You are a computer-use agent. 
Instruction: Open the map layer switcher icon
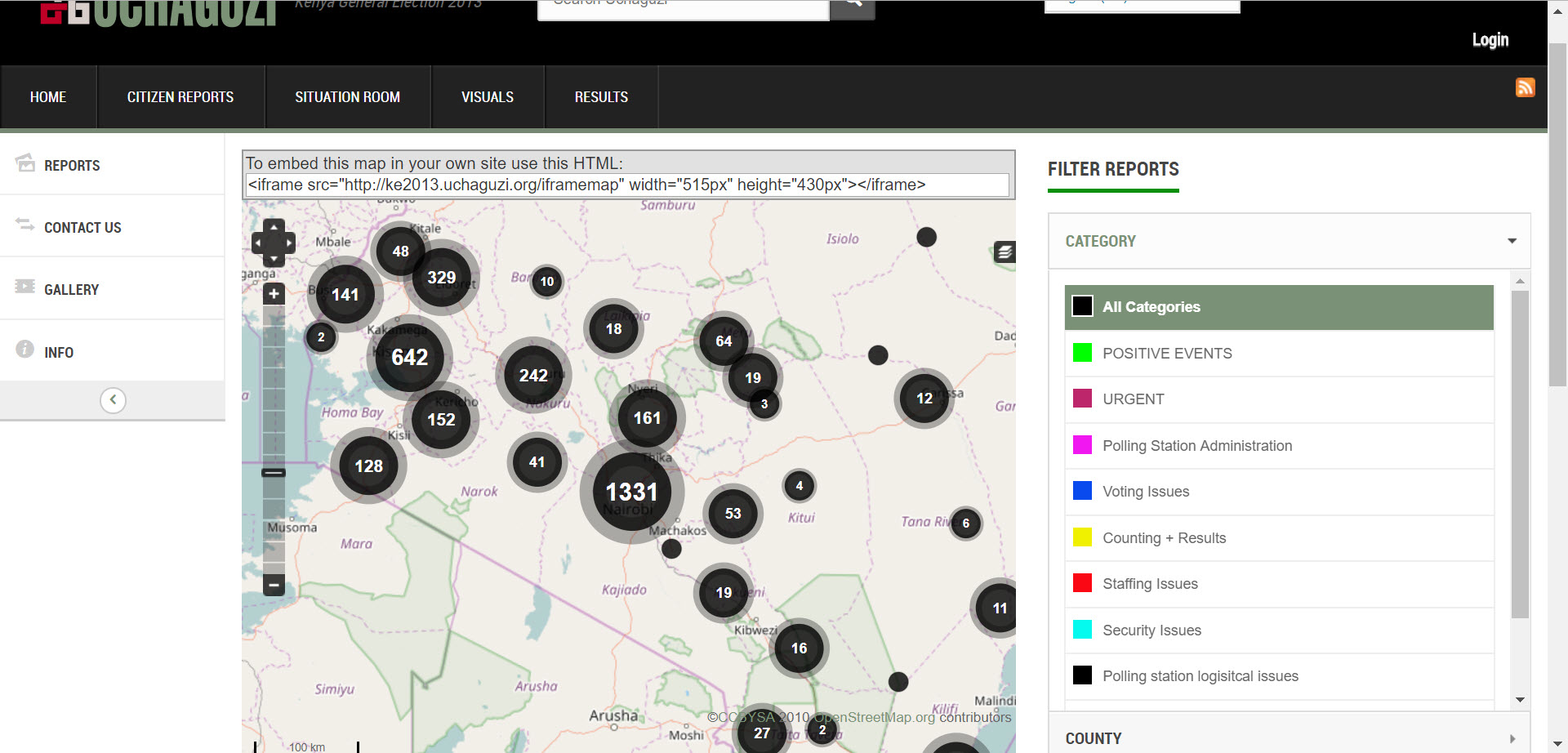point(1004,252)
